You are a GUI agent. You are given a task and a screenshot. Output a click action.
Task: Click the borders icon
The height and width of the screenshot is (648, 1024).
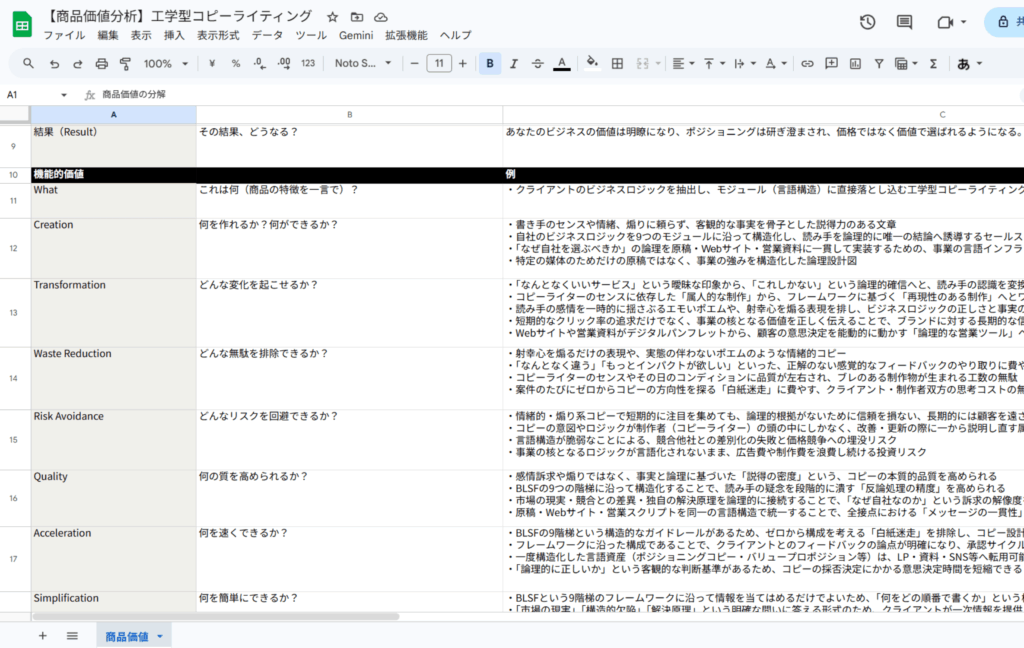click(x=616, y=62)
